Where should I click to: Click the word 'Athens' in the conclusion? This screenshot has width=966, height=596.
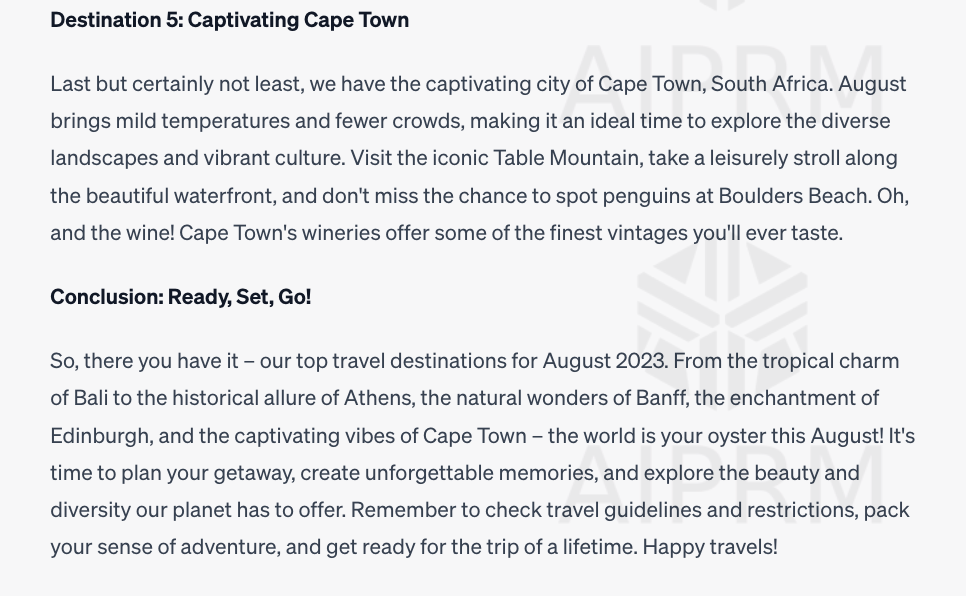(x=377, y=398)
